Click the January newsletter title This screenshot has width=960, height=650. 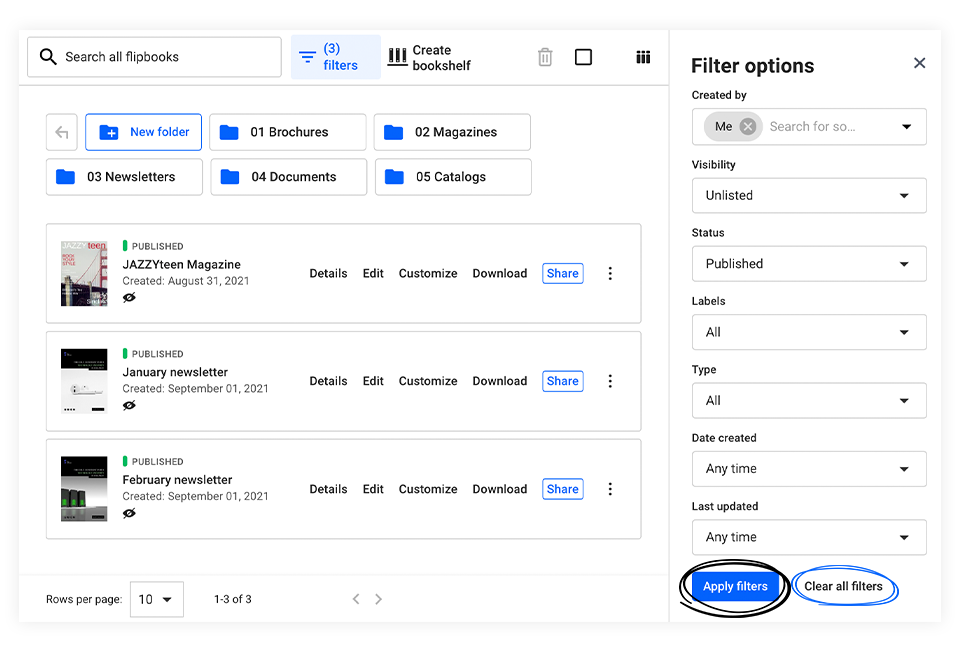[174, 372]
